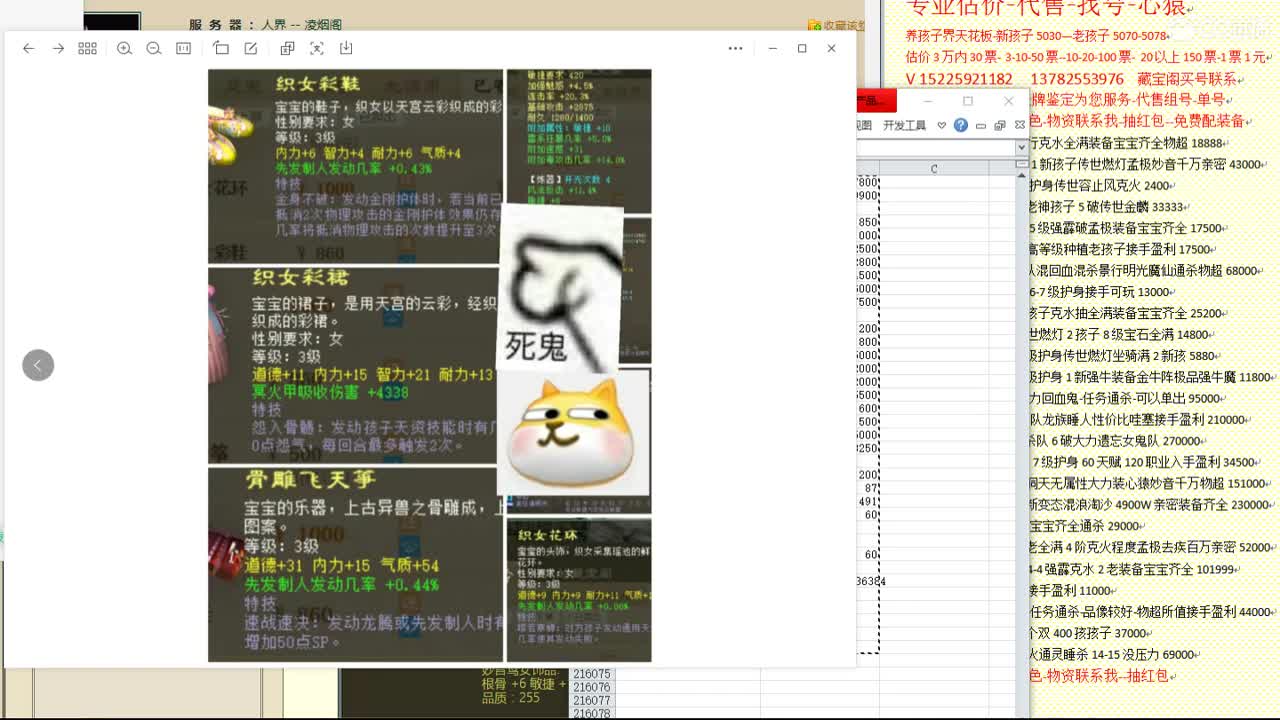Maximize the image viewer window
Image resolution: width=1280 pixels, height=720 pixels.
coord(802,48)
